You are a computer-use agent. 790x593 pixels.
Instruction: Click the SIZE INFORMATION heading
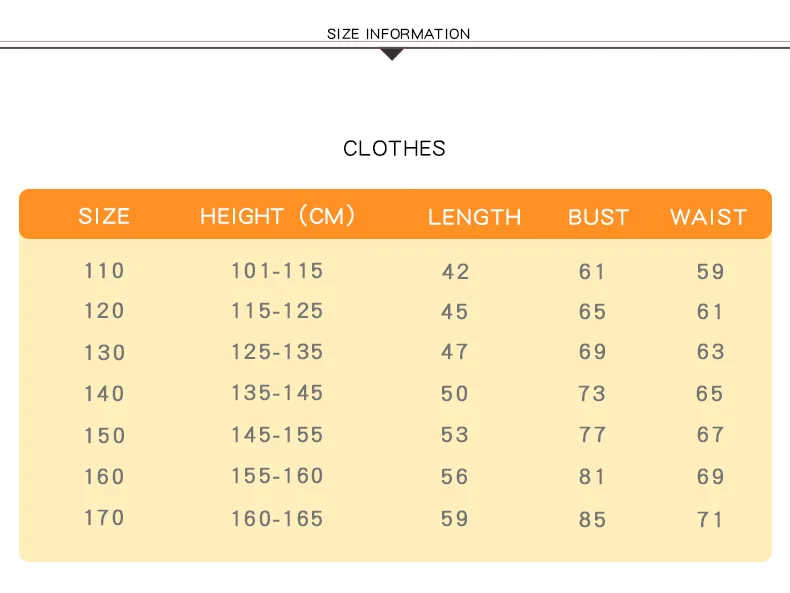coord(398,34)
